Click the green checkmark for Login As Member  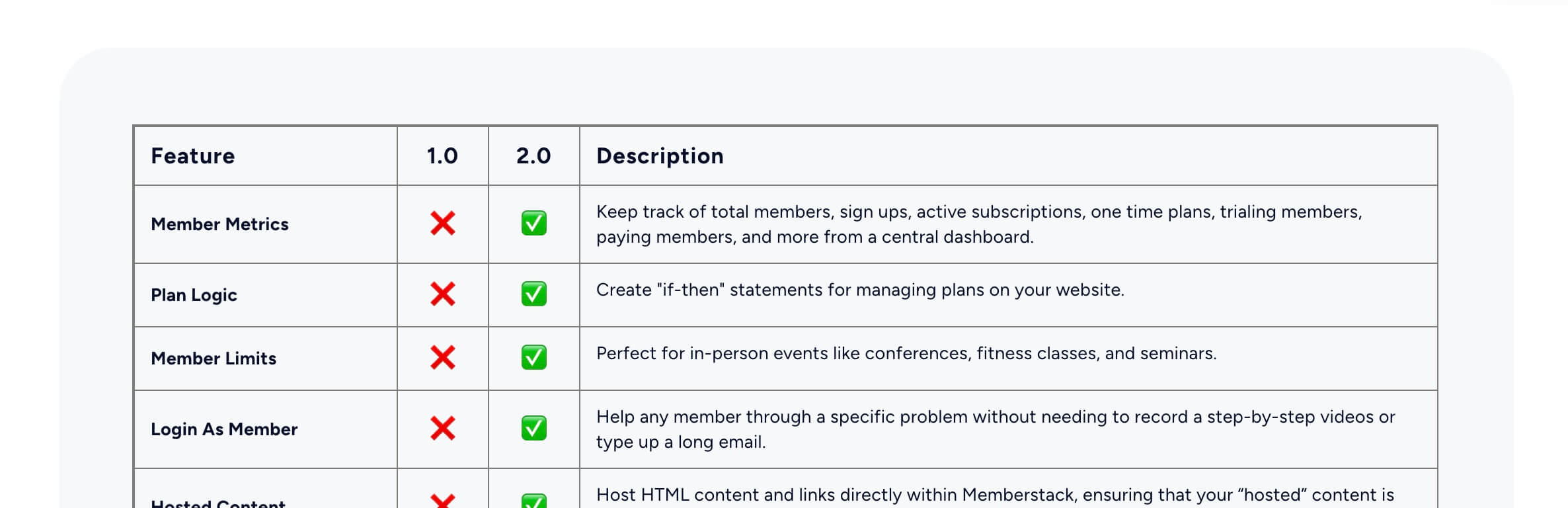(533, 428)
